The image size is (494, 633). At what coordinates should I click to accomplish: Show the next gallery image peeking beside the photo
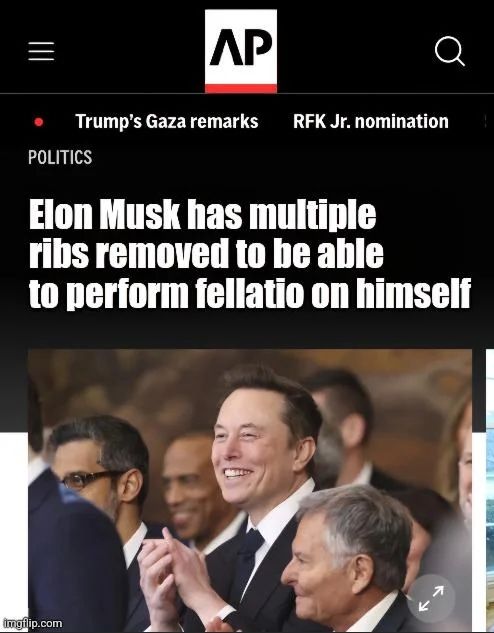[490, 490]
